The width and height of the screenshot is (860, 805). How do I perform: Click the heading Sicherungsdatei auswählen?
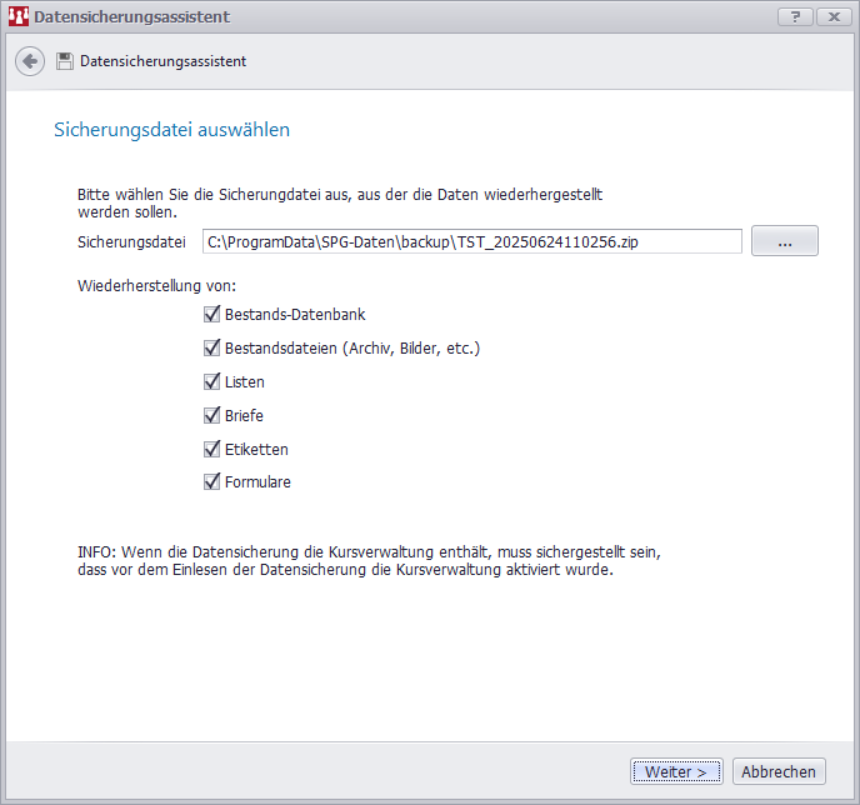[x=171, y=130]
